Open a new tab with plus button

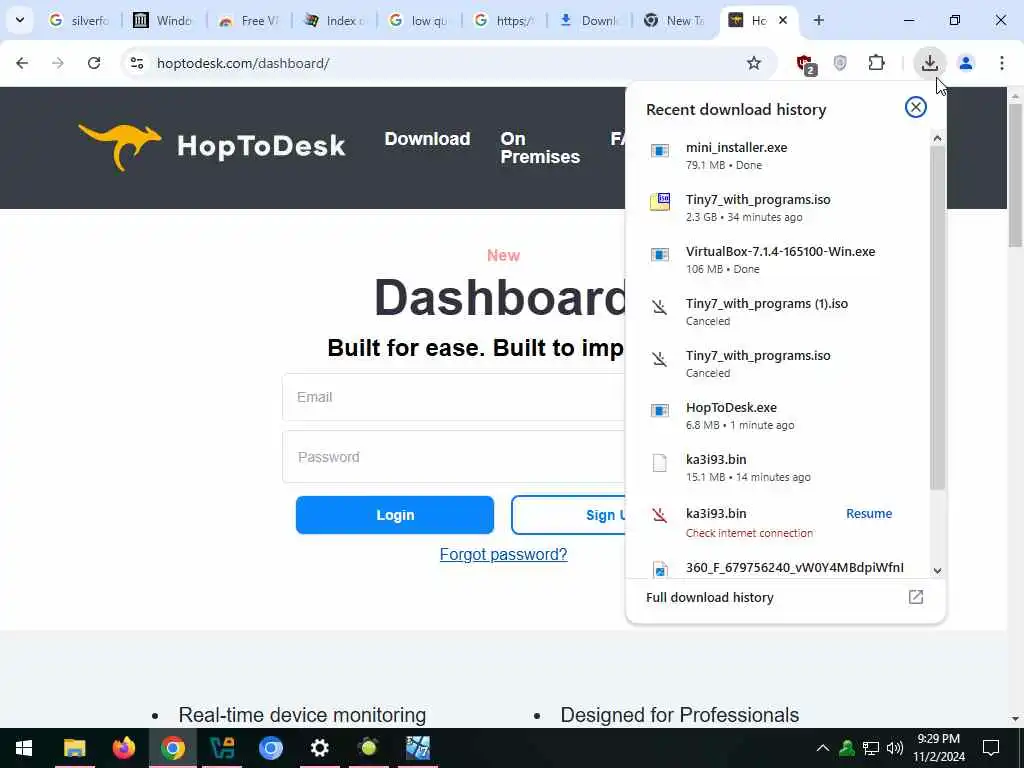click(818, 20)
